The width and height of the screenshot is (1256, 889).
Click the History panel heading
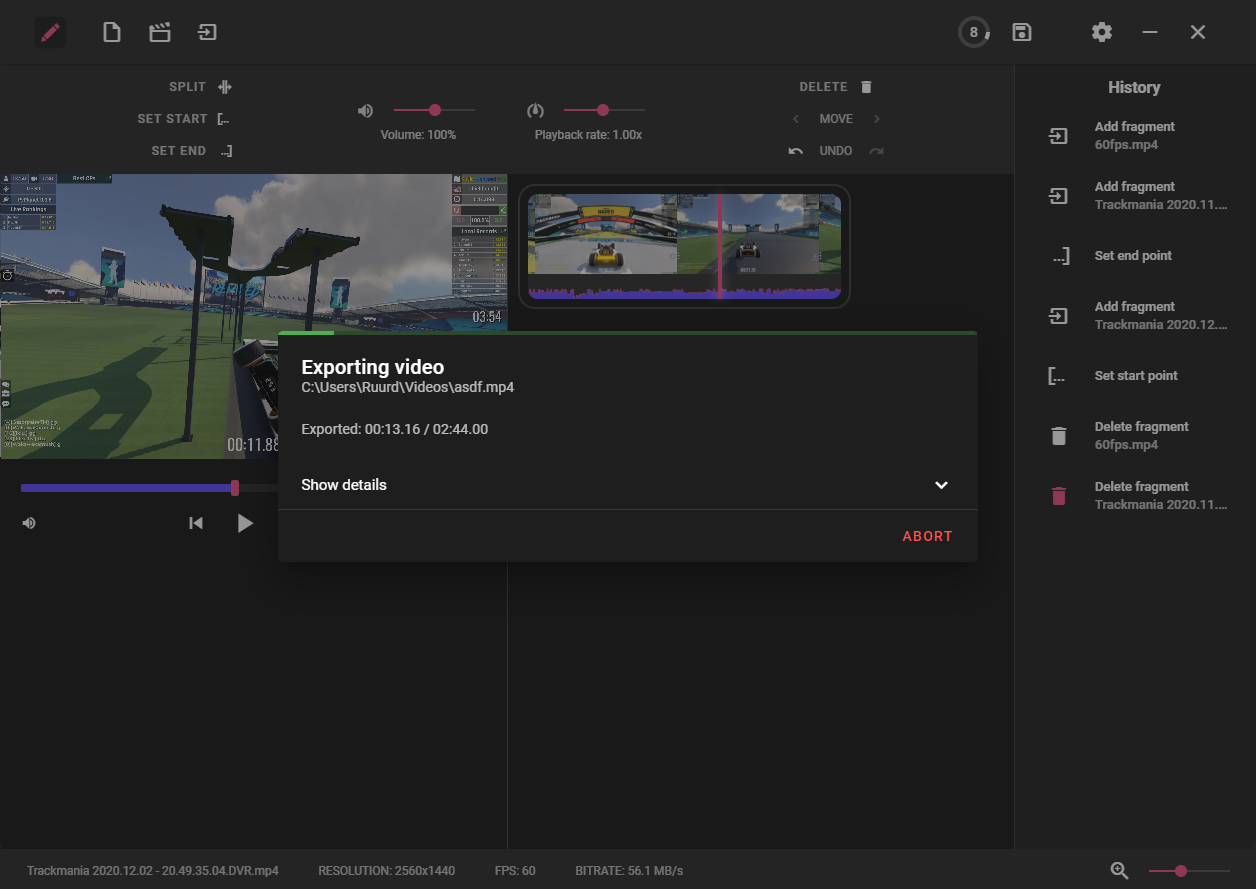(x=1134, y=87)
